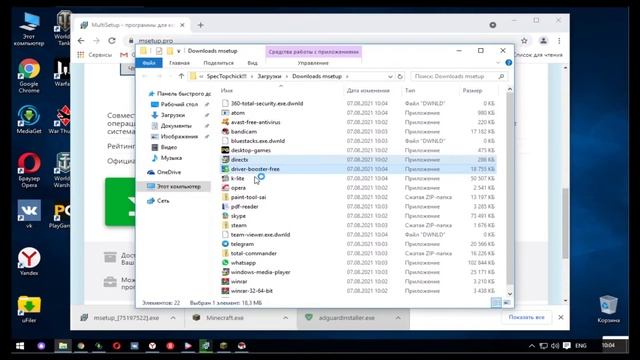This screenshot has height=360, width=640.
Task: Click the Explorer up-one-level arrow
Action: click(x=181, y=76)
